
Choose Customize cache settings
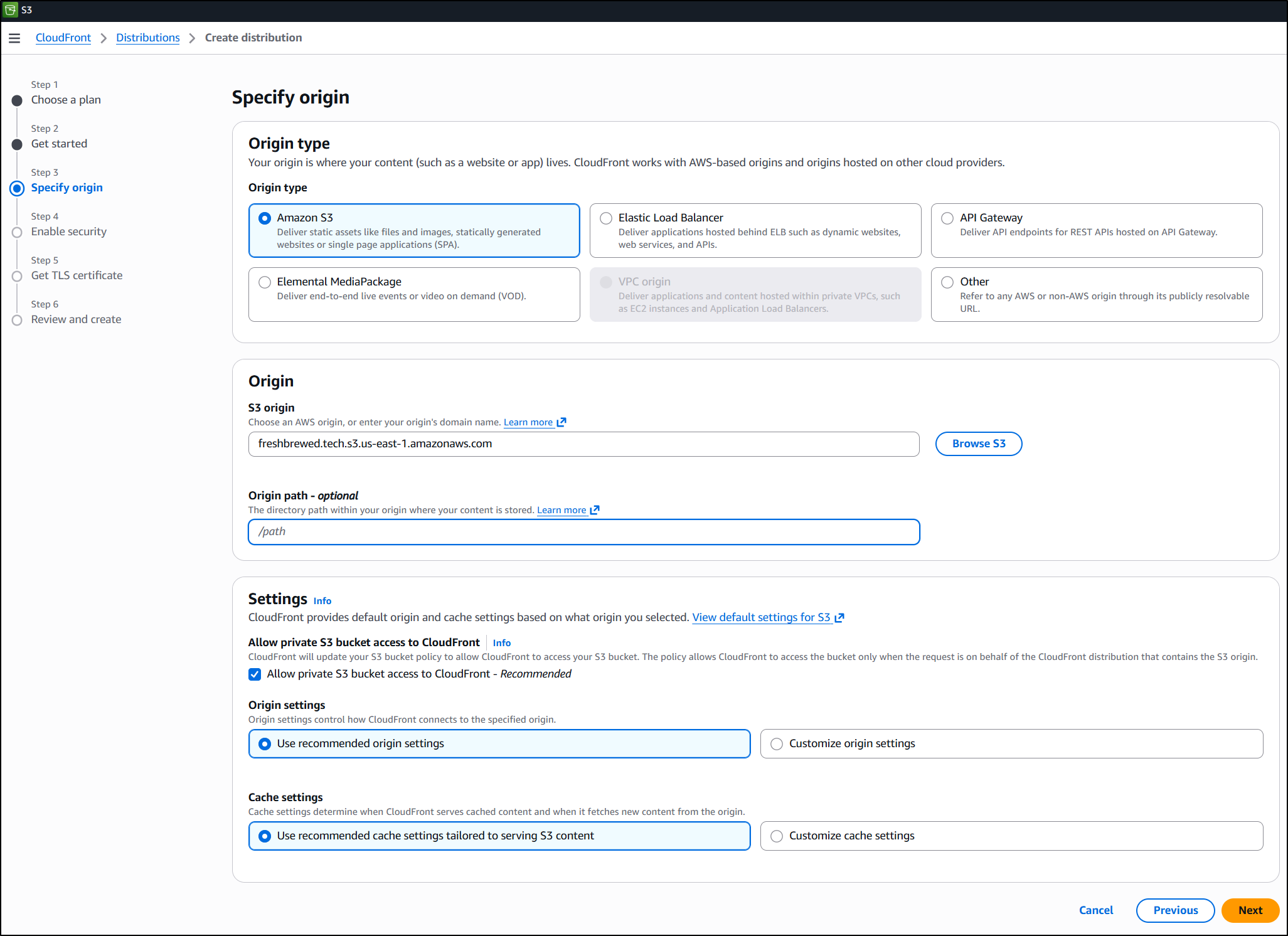[1011, 836]
